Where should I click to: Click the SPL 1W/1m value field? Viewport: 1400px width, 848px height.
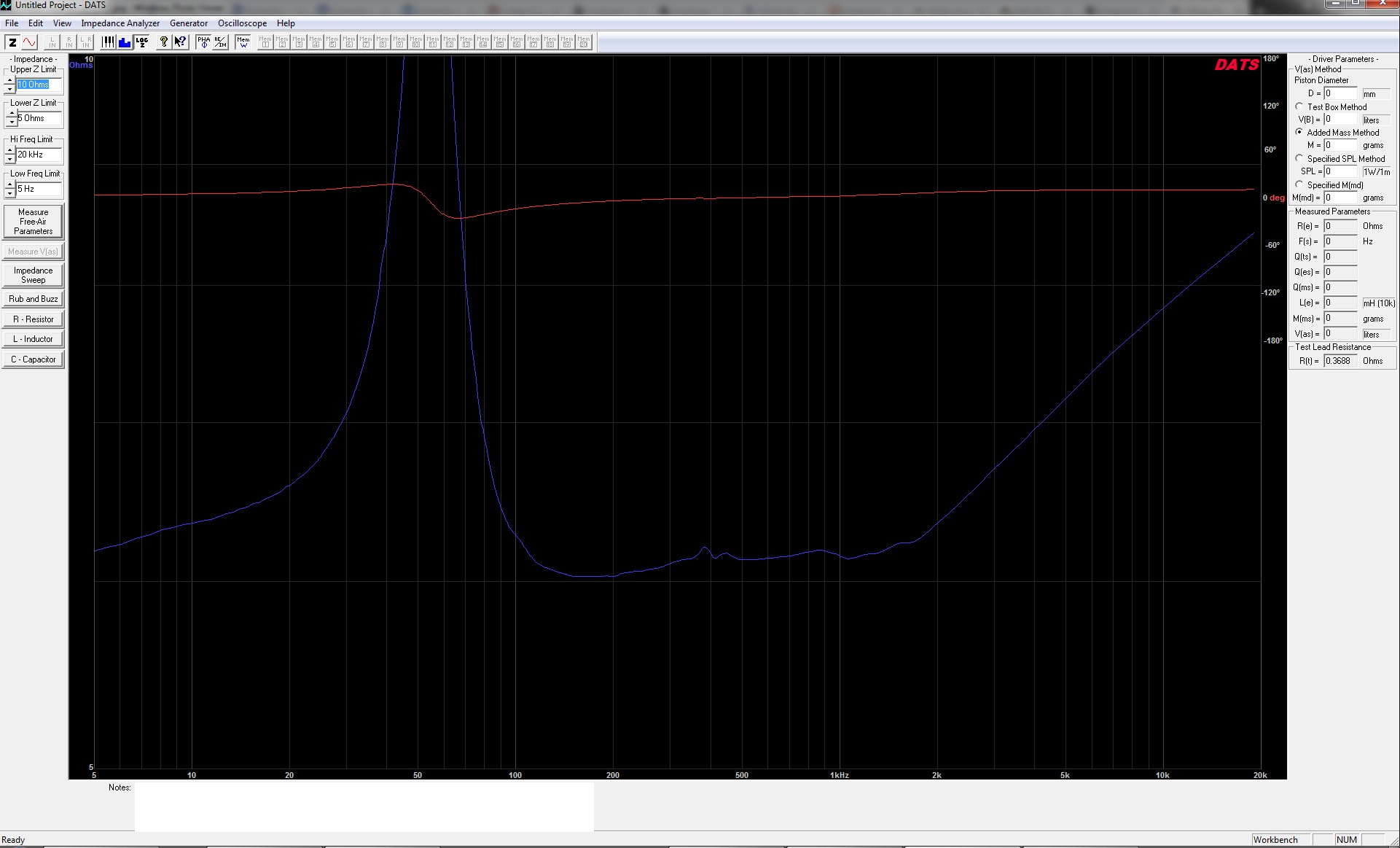[x=1340, y=171]
